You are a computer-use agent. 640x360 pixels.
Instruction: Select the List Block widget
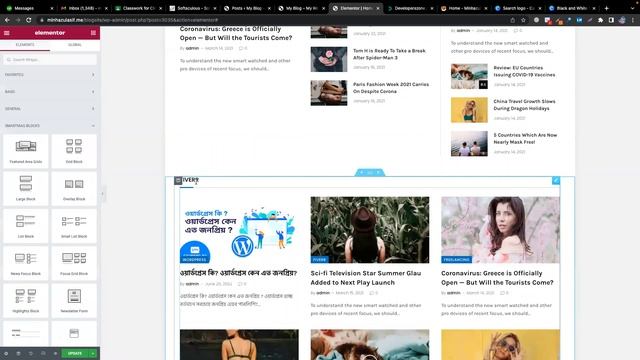pyautogui.click(x=26, y=226)
